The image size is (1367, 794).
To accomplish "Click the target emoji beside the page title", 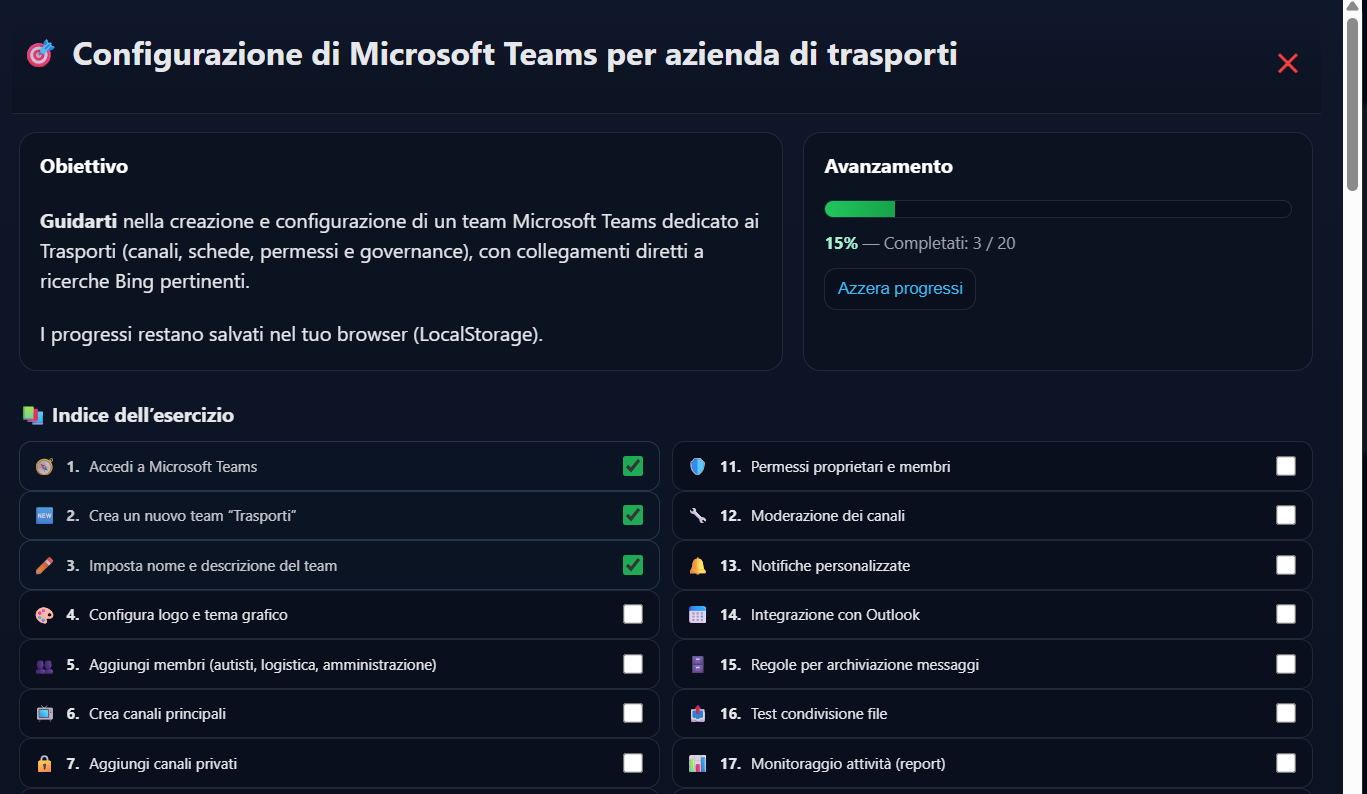I will tap(40, 54).
